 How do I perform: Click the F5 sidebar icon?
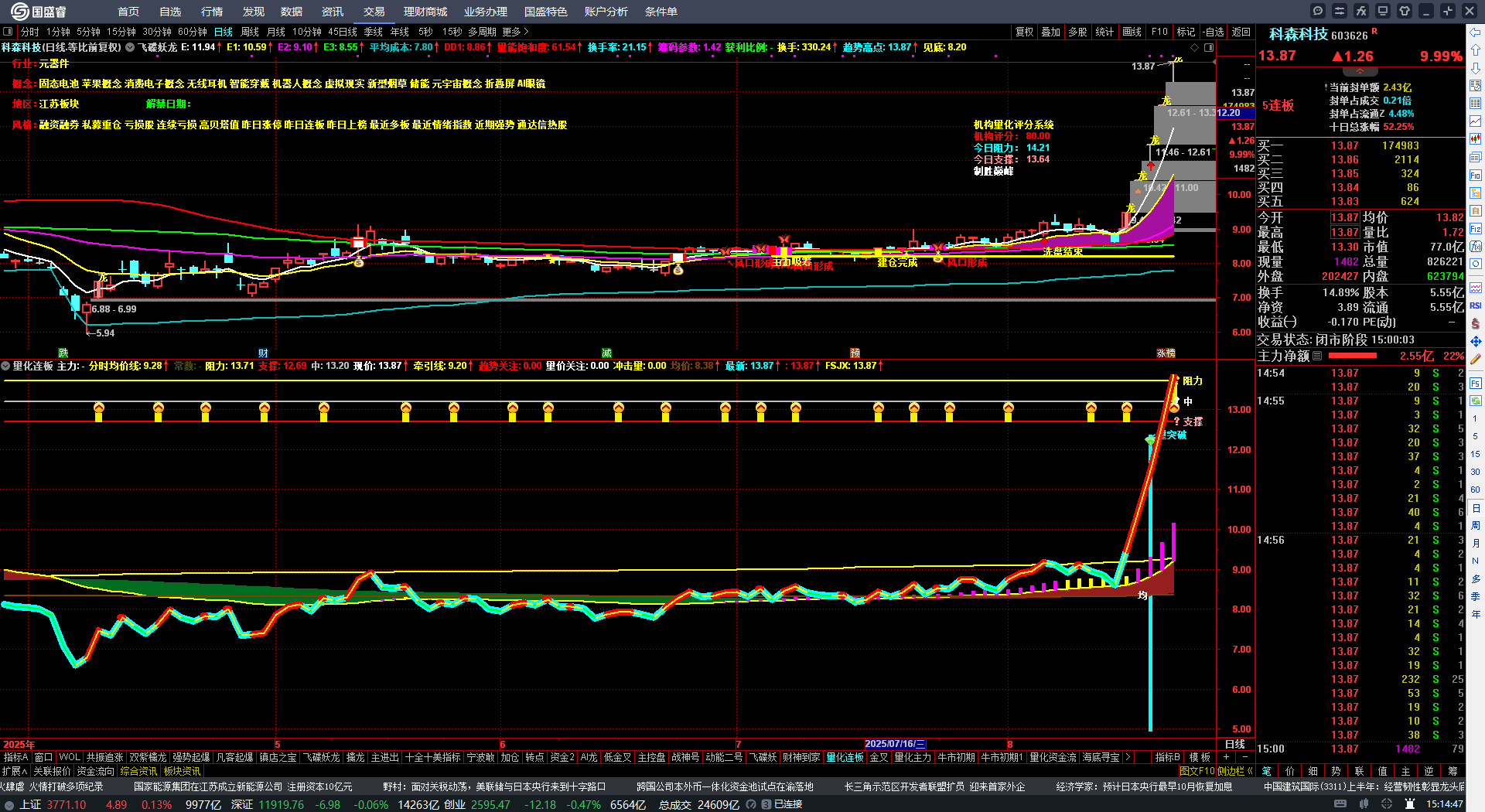(x=1476, y=383)
